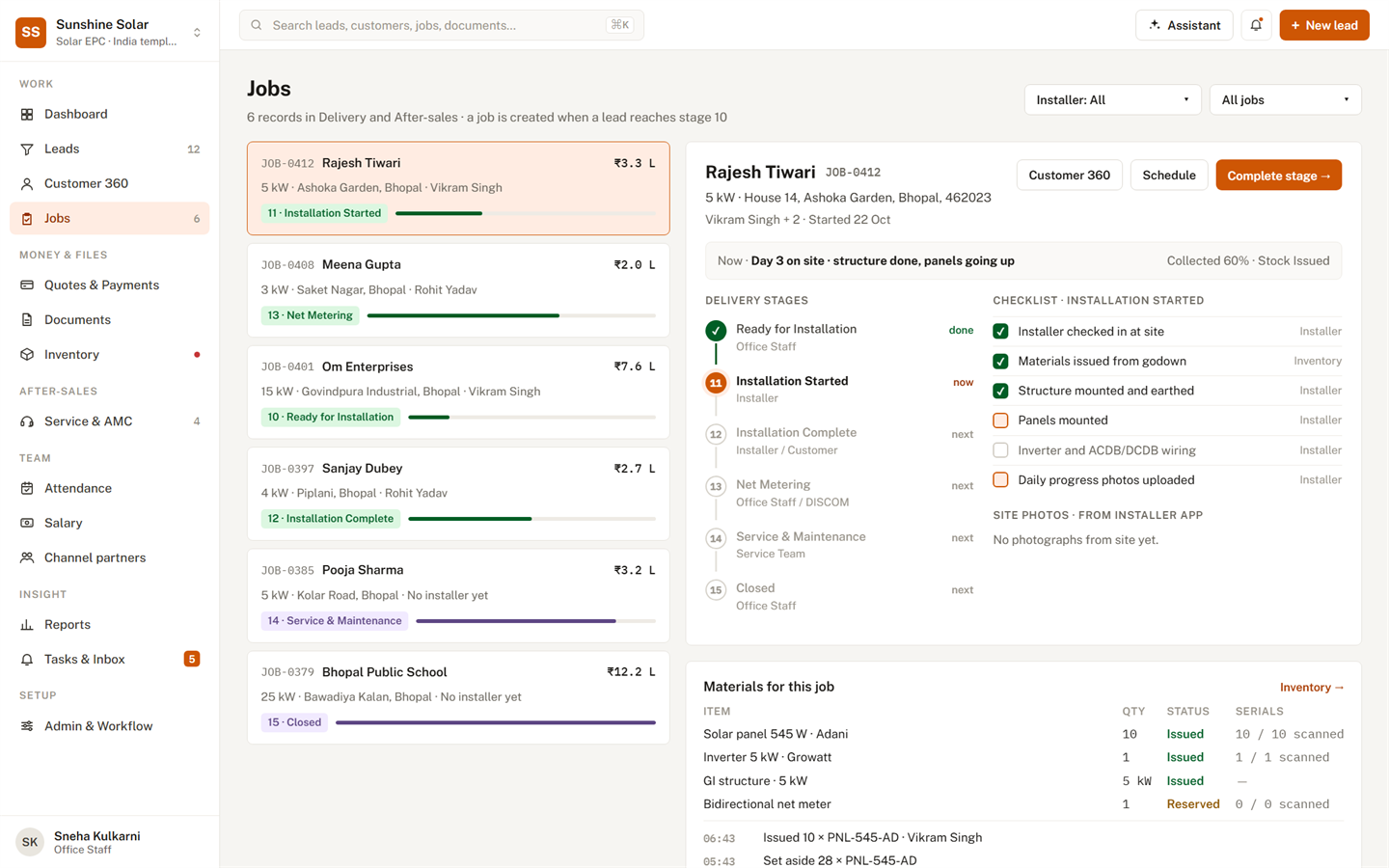
Task: Click the Leads funnel icon
Action: tap(27, 149)
